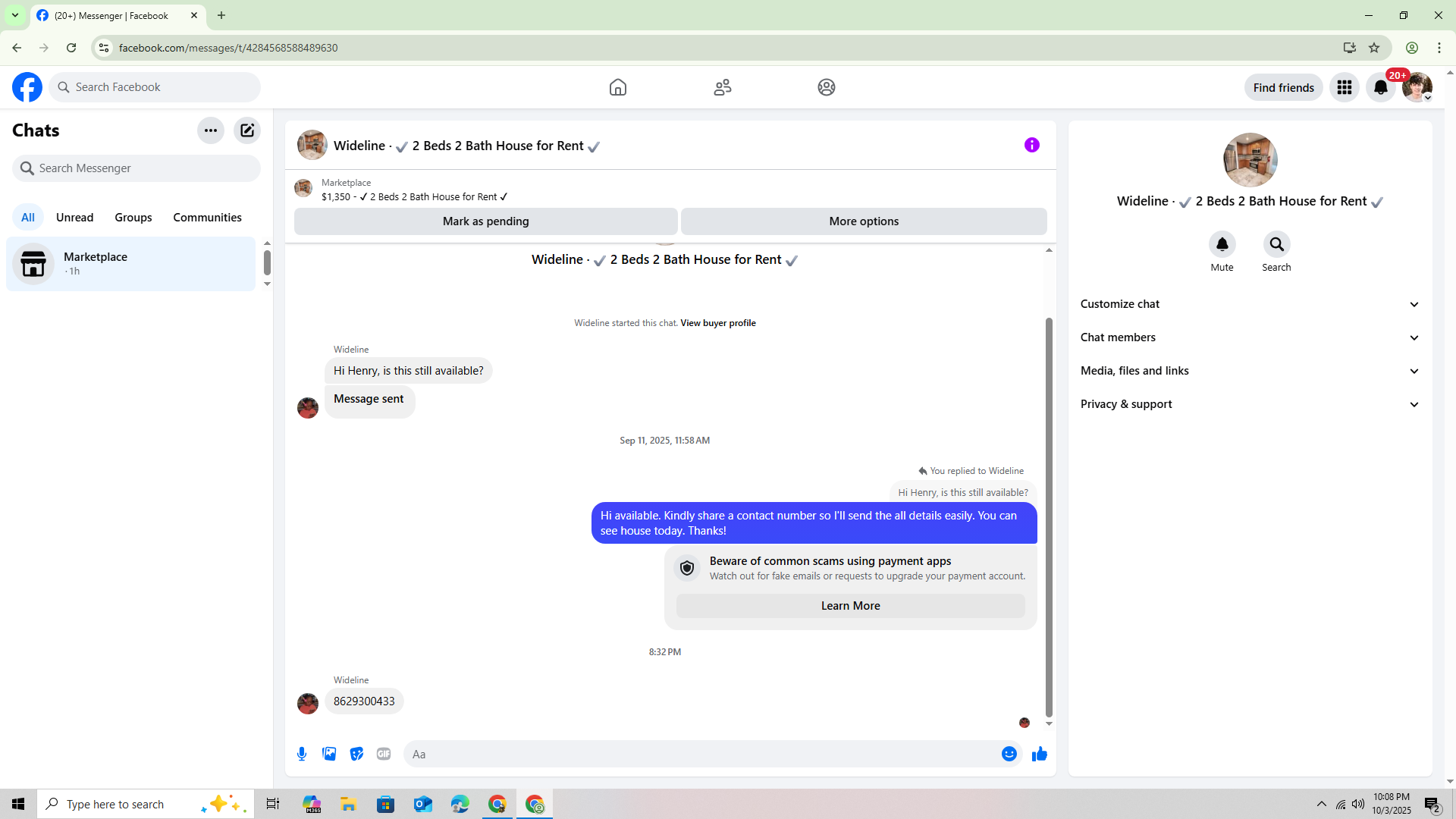Open the Friends icon in top navigation
The width and height of the screenshot is (1456, 819).
(x=723, y=87)
